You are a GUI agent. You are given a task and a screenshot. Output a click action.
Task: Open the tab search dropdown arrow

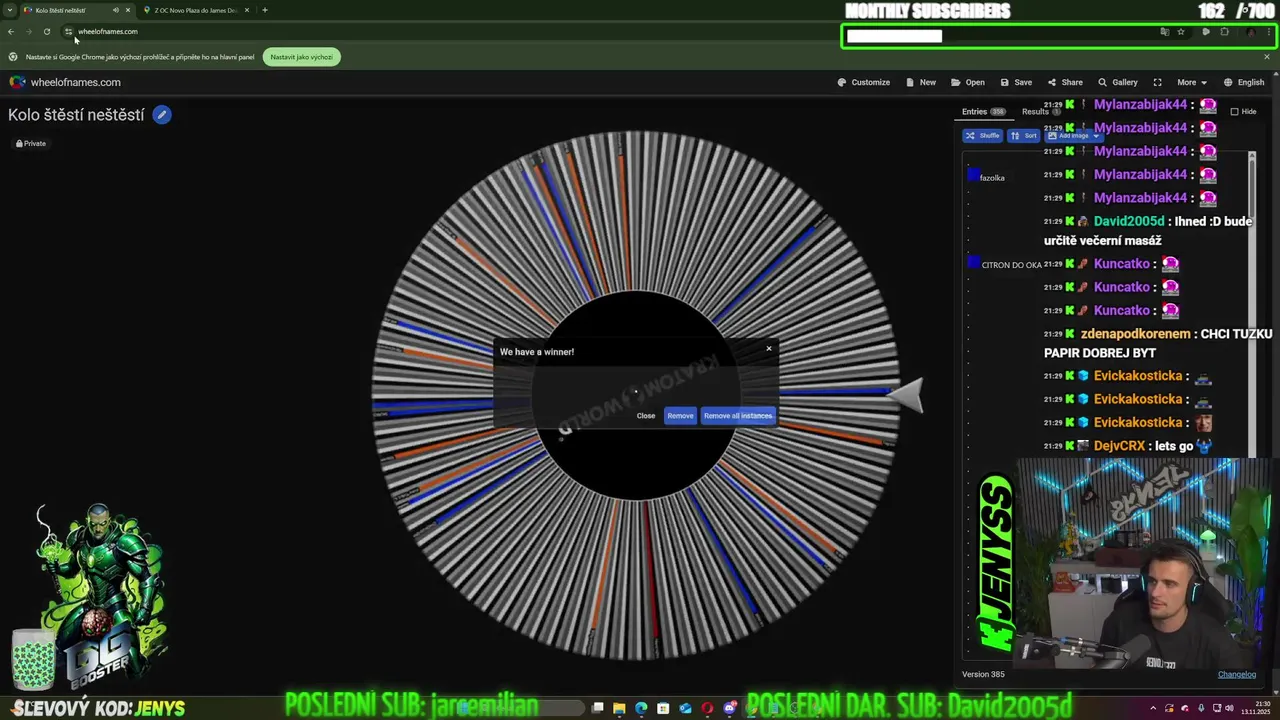pyautogui.click(x=10, y=10)
